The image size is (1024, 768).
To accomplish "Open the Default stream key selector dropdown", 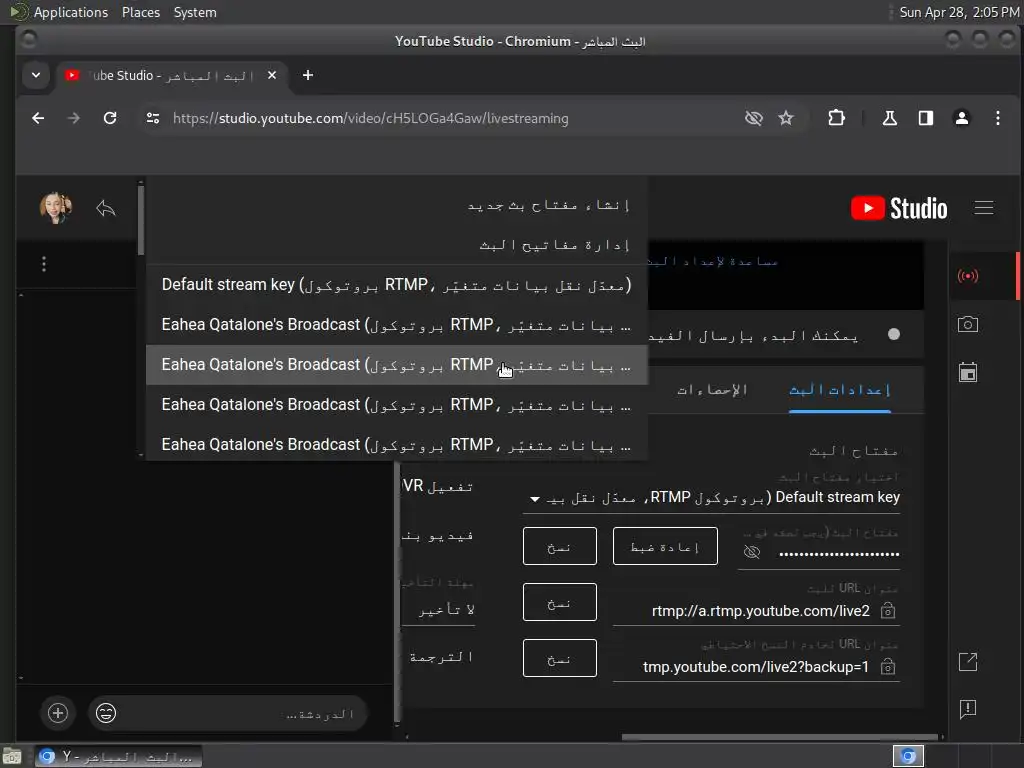I will coord(712,498).
